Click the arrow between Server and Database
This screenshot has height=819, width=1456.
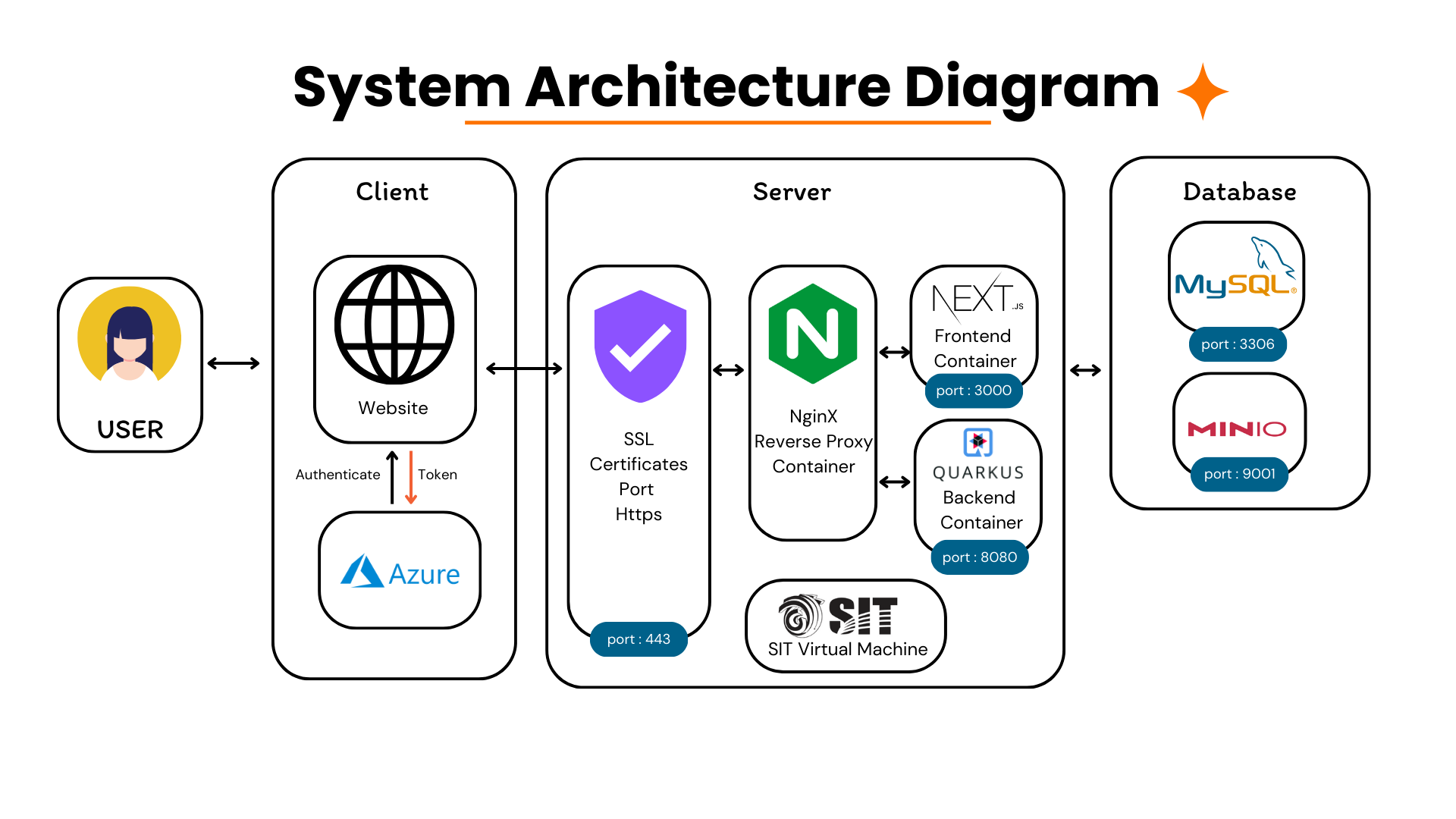(x=1085, y=370)
